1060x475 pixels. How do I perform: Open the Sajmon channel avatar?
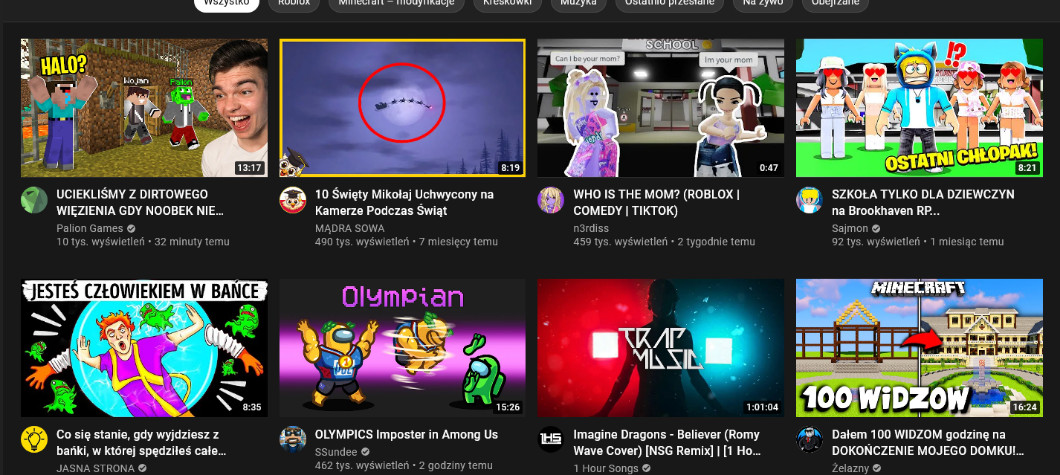[x=808, y=198]
